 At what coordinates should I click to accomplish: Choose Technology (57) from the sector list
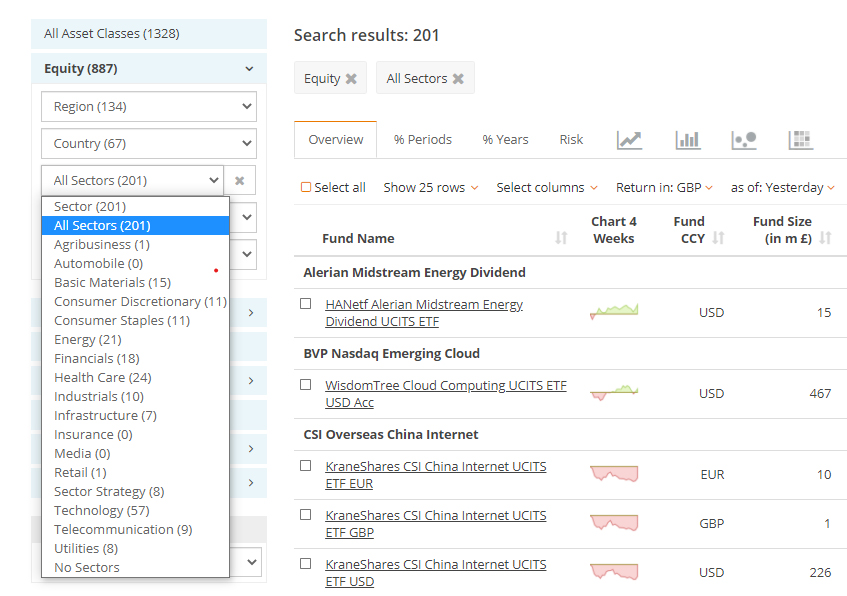pyautogui.click(x=102, y=510)
